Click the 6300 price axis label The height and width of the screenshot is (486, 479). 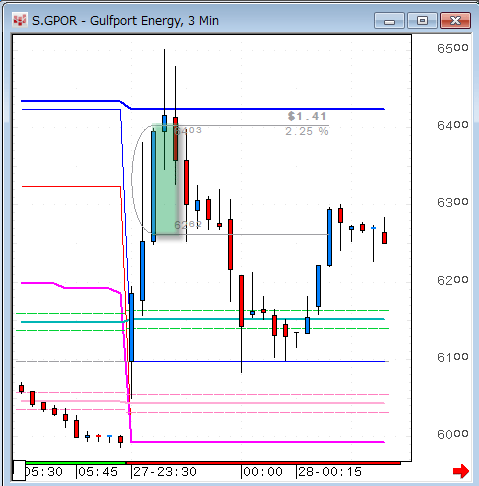pyautogui.click(x=453, y=202)
